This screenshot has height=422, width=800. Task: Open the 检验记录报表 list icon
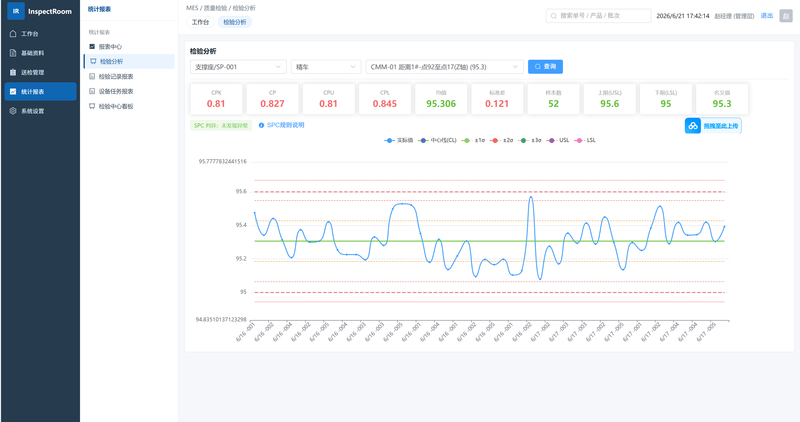[x=92, y=77]
